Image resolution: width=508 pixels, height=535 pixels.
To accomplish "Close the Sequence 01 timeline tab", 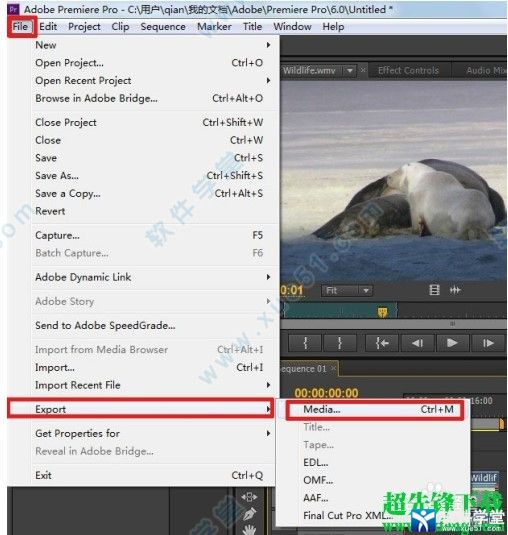I will [333, 368].
